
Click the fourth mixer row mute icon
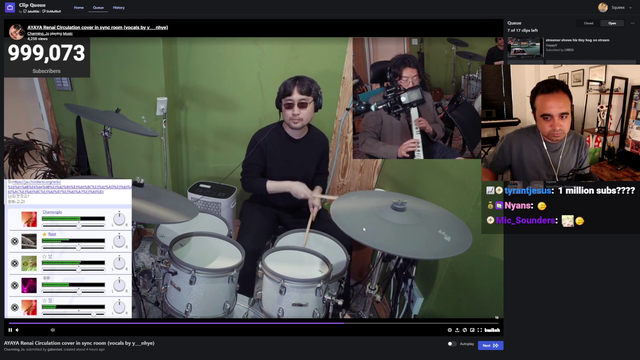15,285
